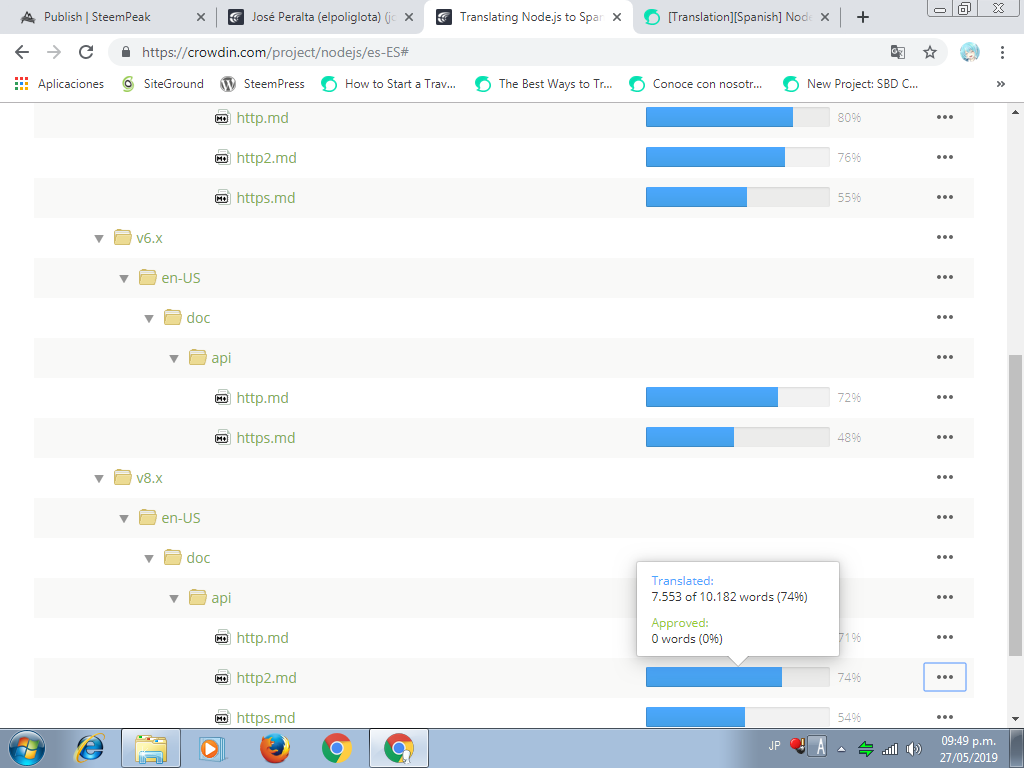Screen dimensions: 1024x768
Task: Reload the Crowdin page
Action: [x=86, y=52]
